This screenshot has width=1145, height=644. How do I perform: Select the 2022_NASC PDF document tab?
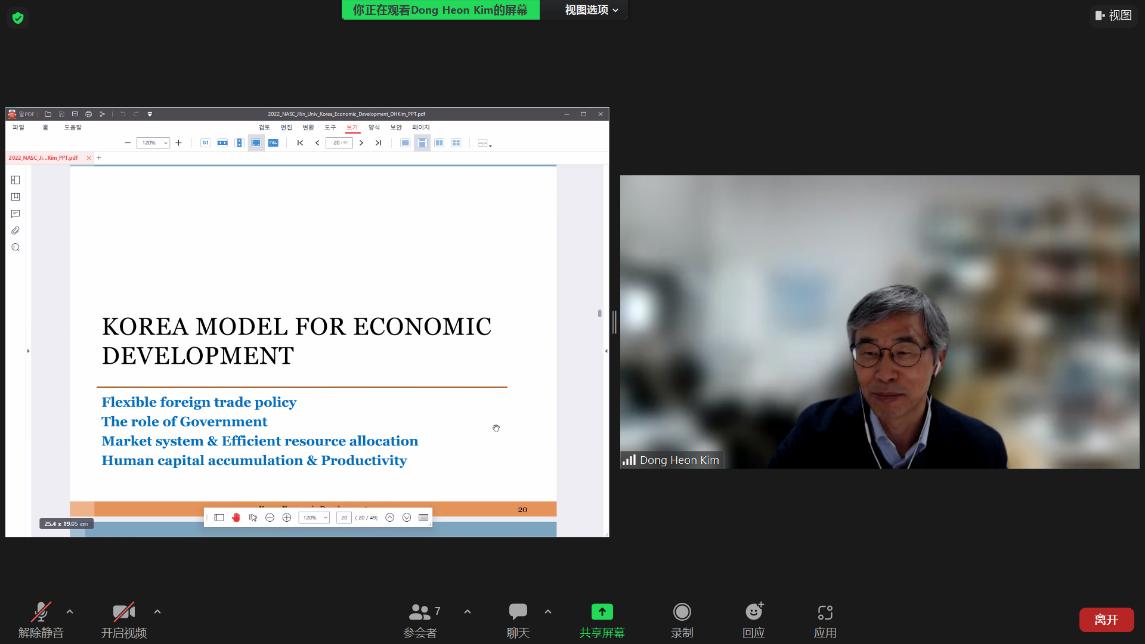click(43, 158)
